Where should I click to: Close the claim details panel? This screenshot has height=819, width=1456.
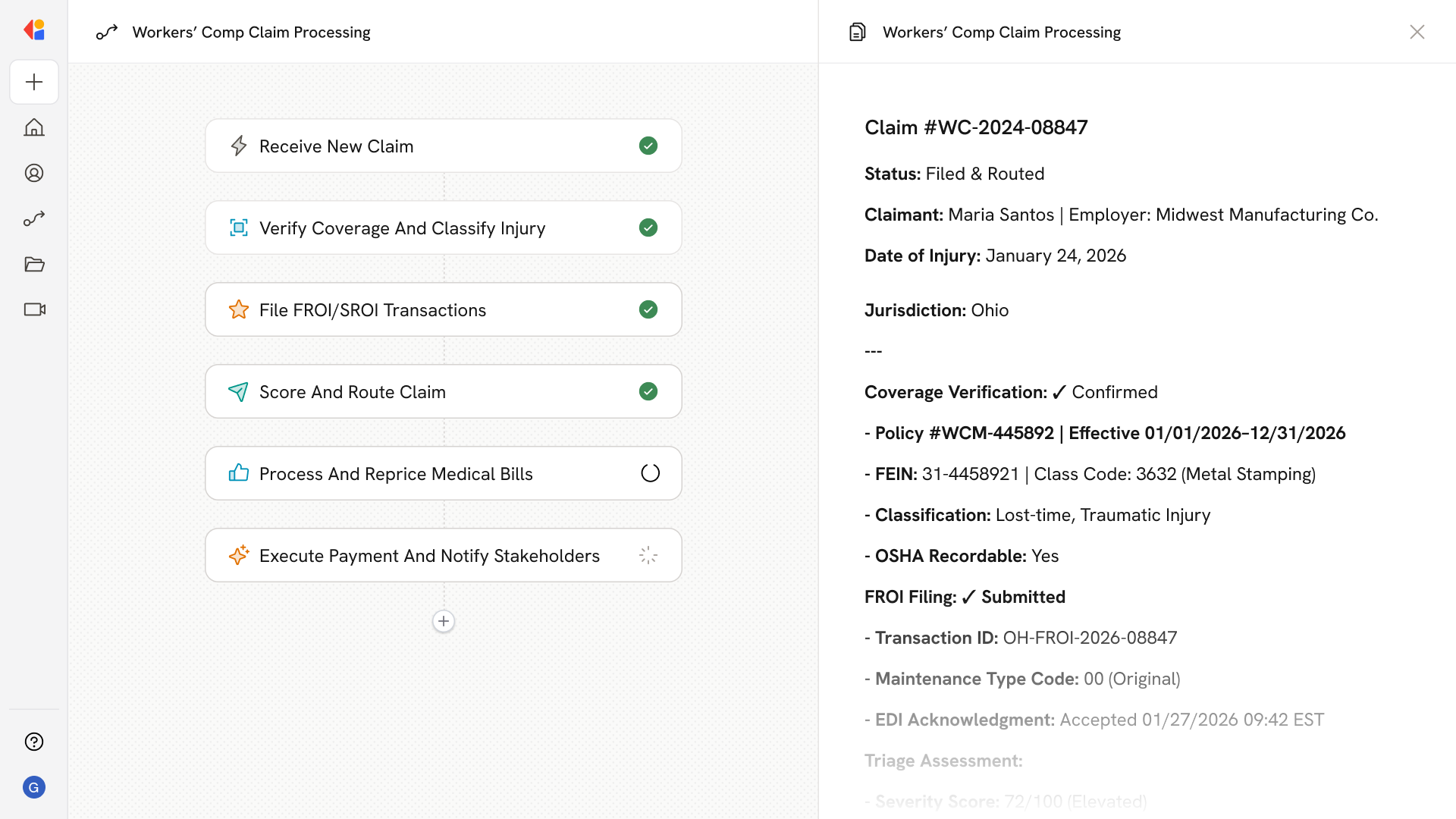(1417, 32)
